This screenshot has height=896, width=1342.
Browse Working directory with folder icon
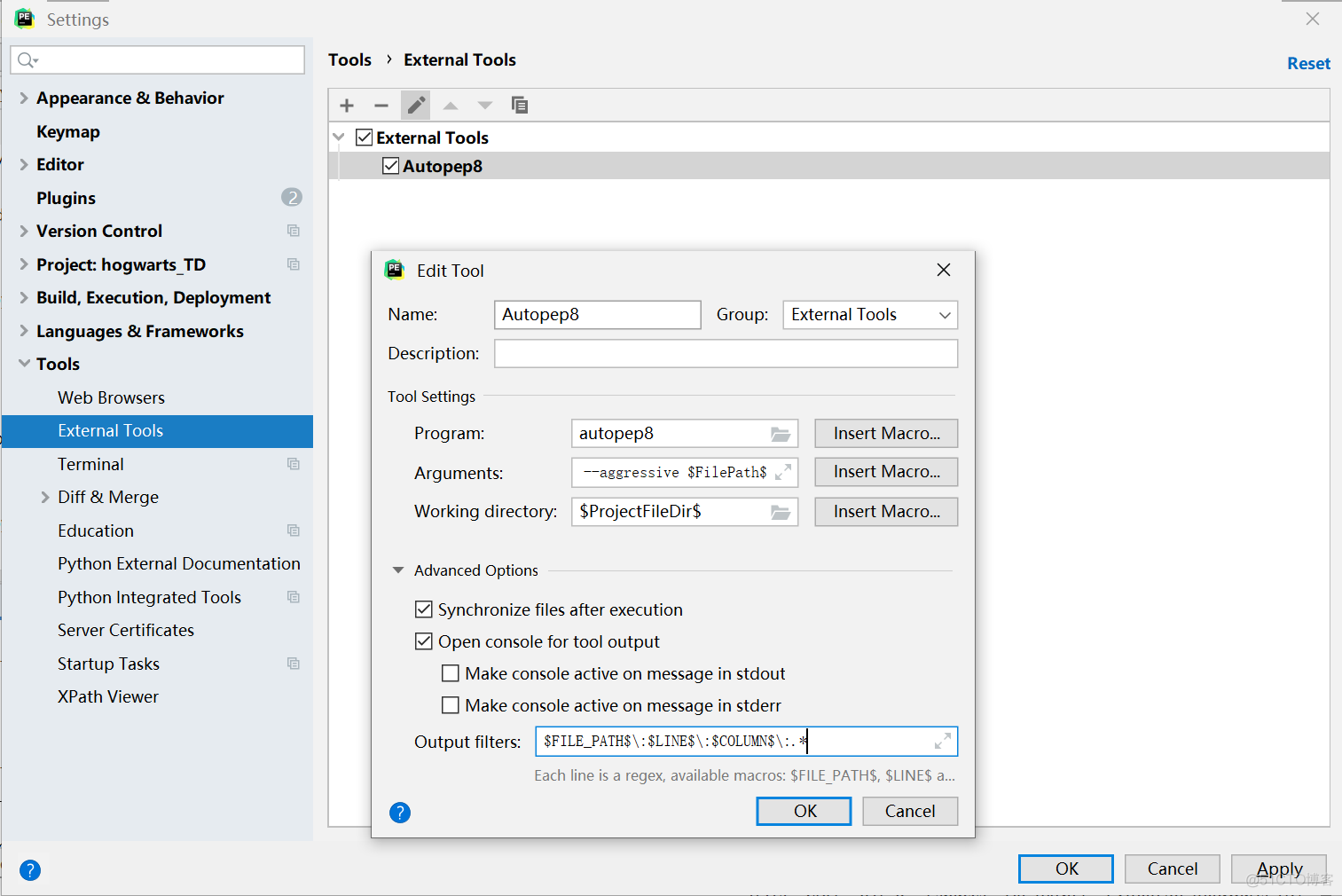[781, 512]
